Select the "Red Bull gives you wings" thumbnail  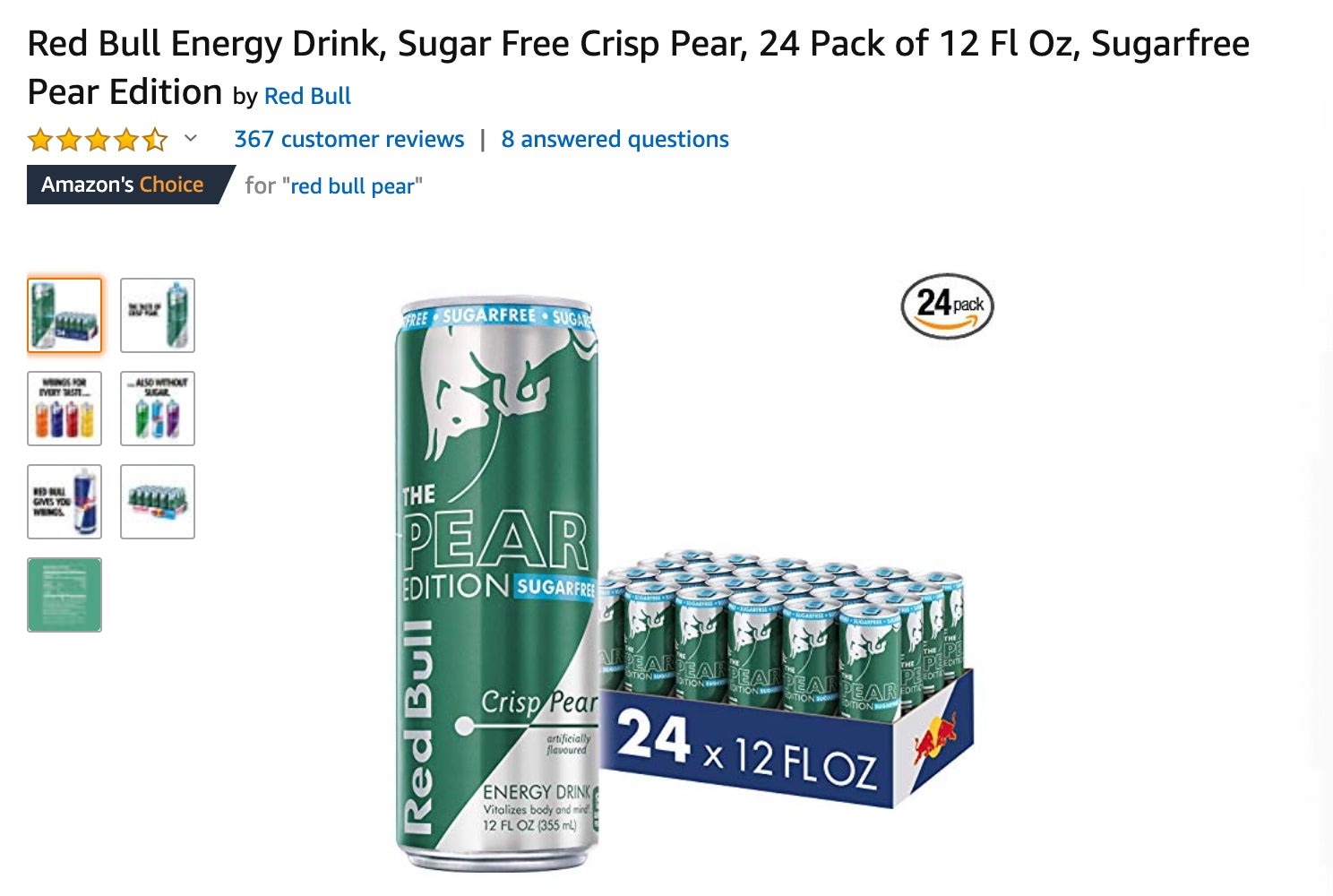click(64, 502)
